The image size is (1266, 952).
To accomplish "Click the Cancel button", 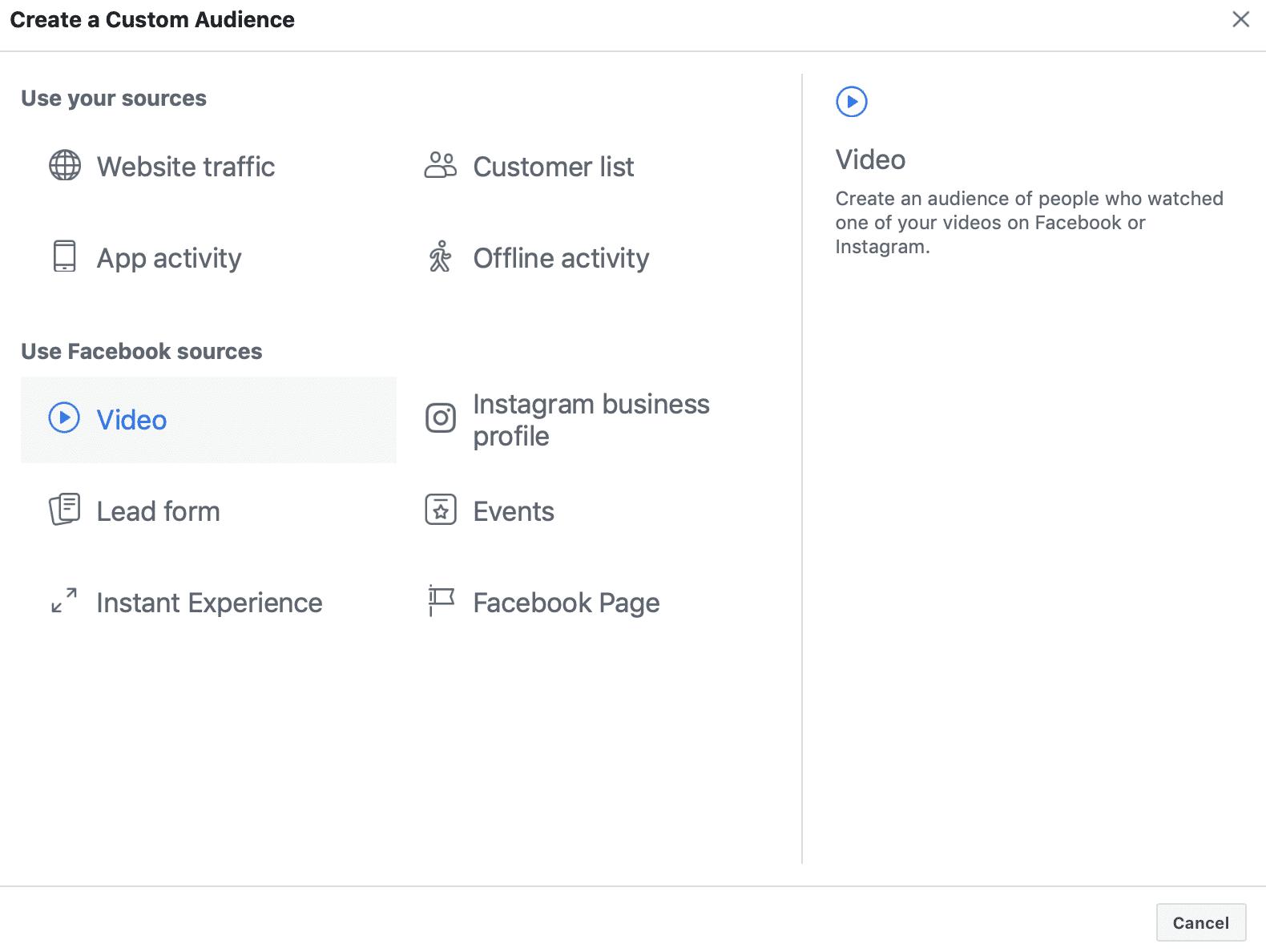I will tap(1201, 922).
